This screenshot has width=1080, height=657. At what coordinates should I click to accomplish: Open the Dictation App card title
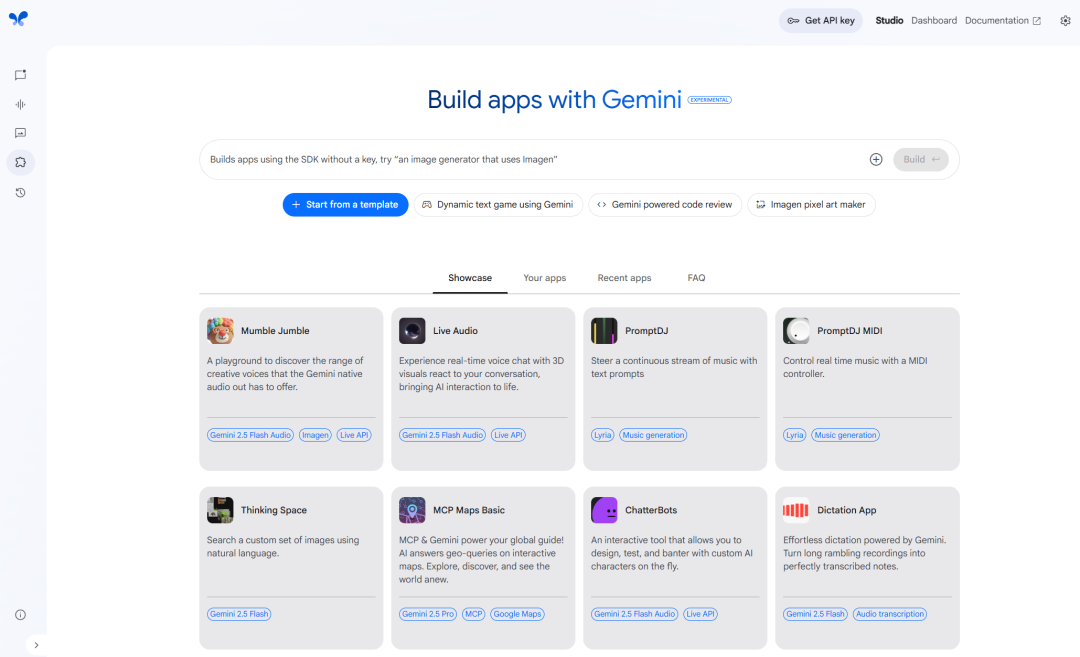[847, 510]
